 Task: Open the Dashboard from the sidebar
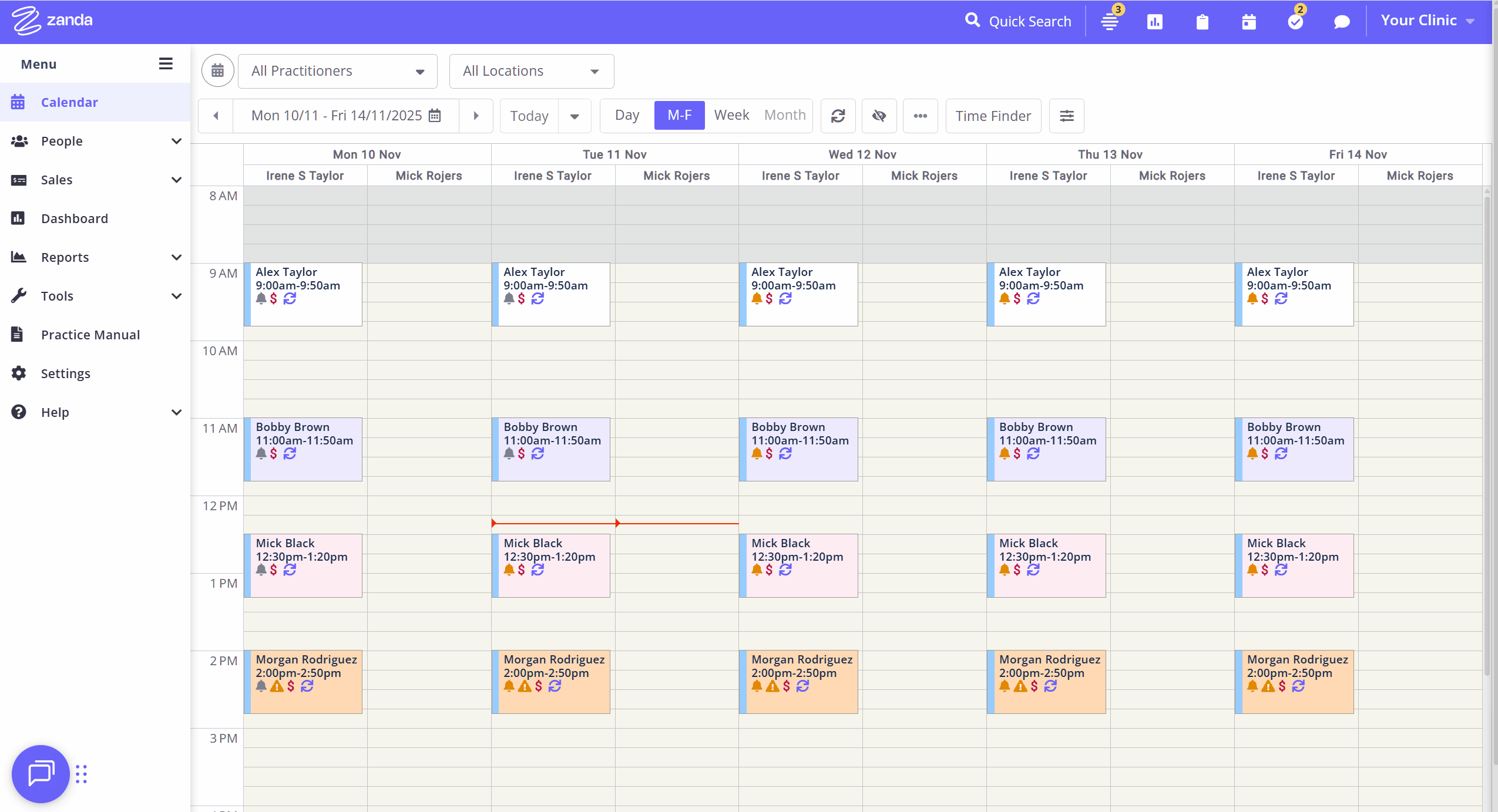tap(76, 218)
